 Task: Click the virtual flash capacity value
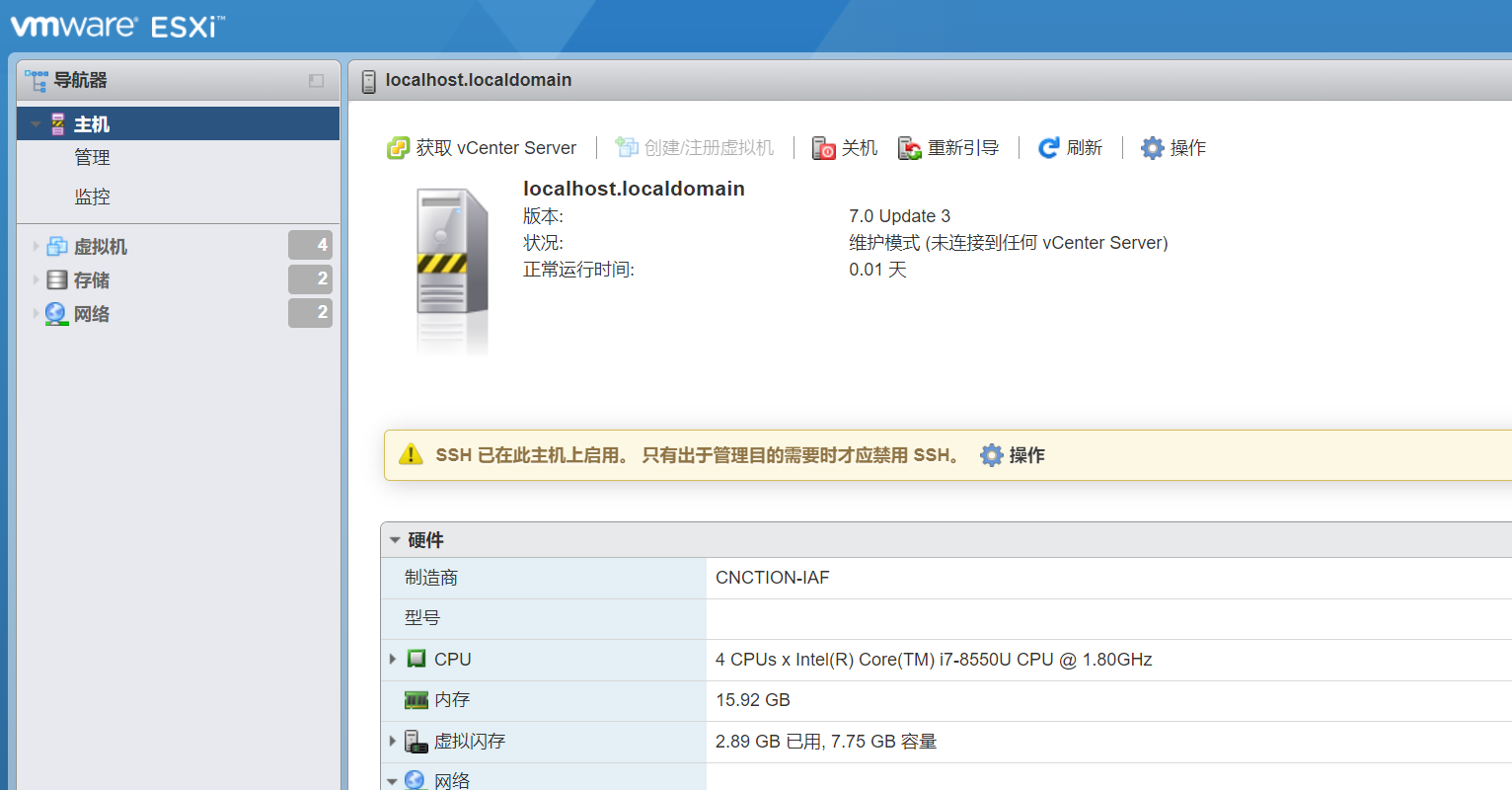point(826,742)
